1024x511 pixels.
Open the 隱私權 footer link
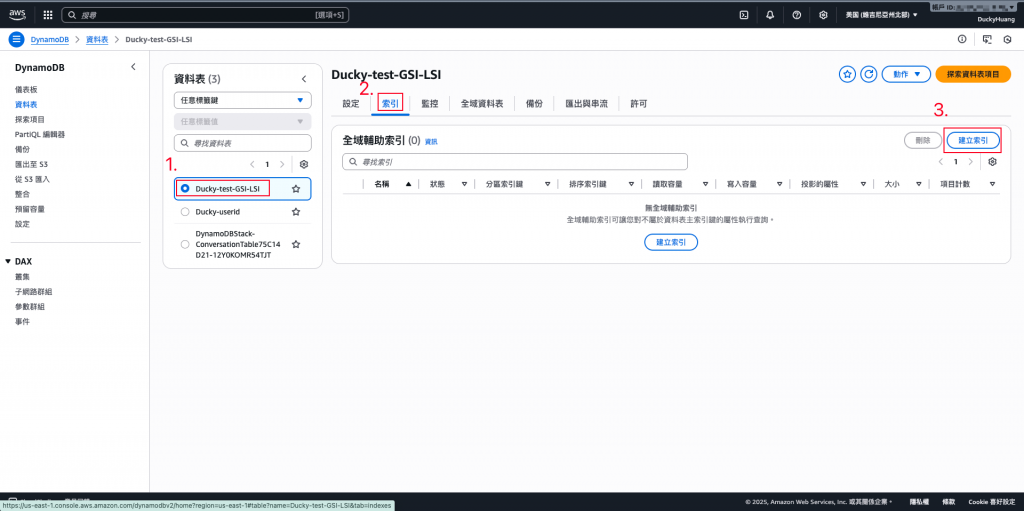coord(918,502)
